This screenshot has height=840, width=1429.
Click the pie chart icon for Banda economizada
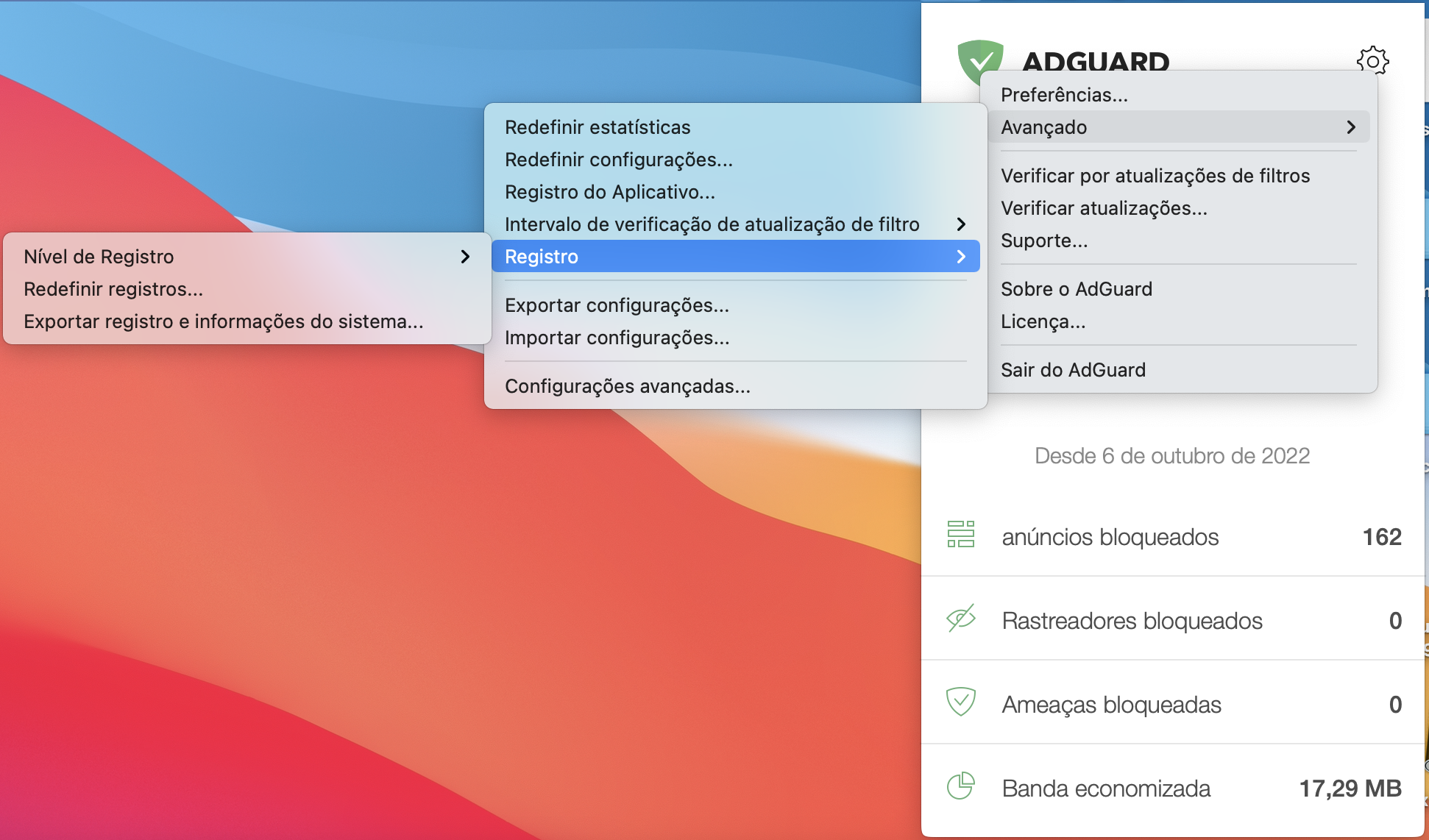(961, 786)
